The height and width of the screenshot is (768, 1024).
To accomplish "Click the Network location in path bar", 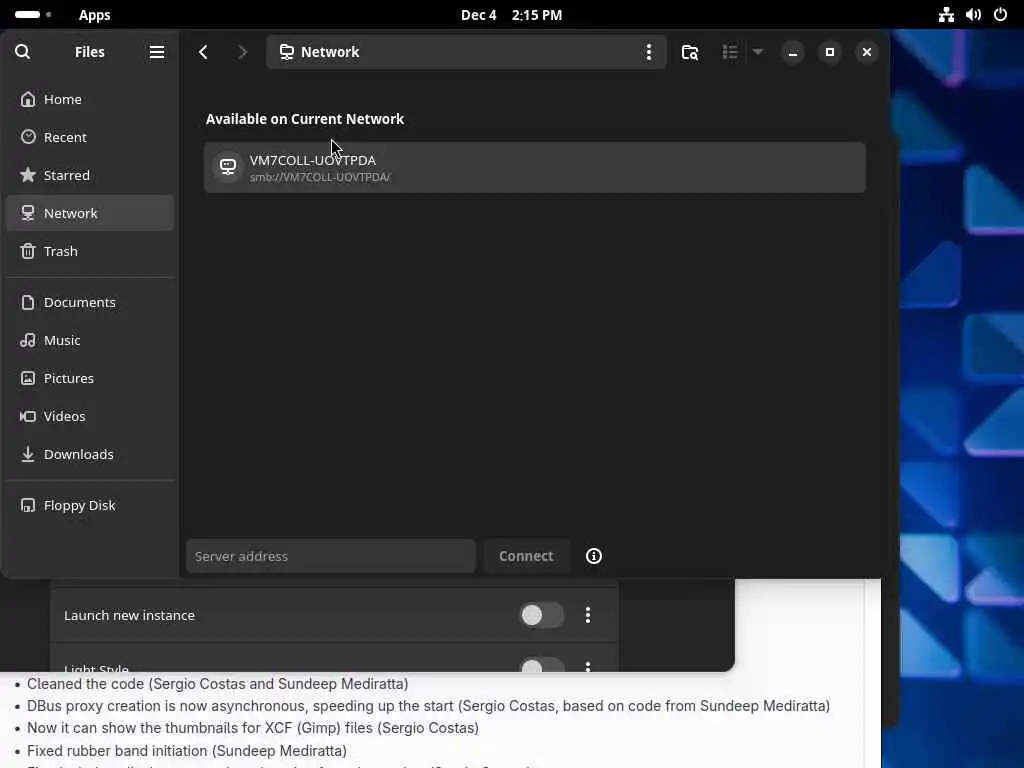I will (319, 52).
